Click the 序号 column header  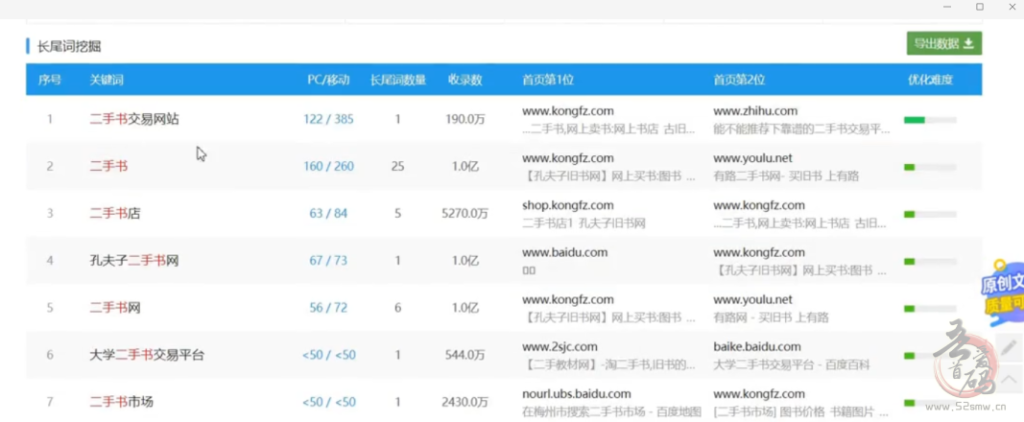pyautogui.click(x=50, y=80)
